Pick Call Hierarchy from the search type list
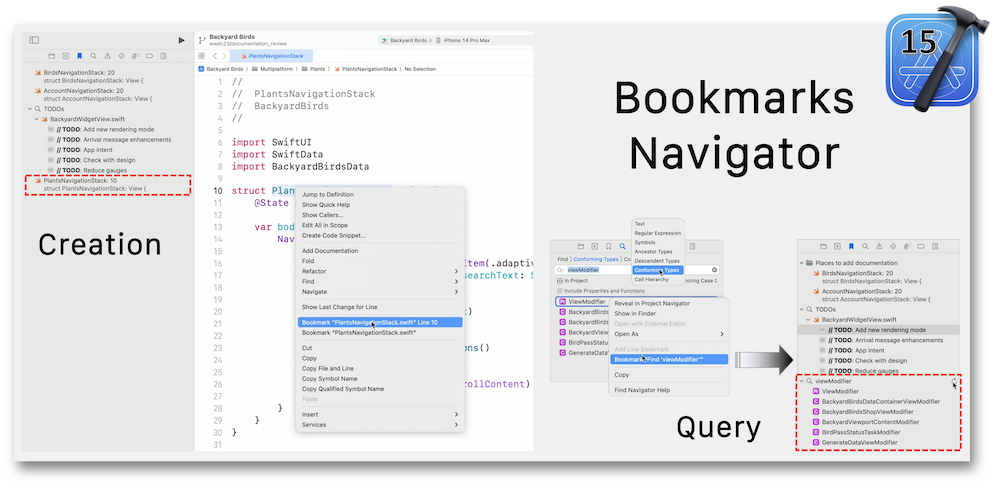Screen dimensions: 1000x482 coord(658,279)
